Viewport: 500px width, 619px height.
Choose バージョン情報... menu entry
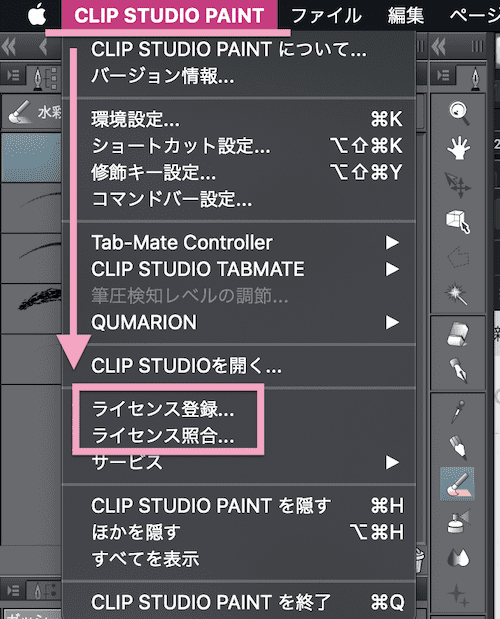pos(238,76)
